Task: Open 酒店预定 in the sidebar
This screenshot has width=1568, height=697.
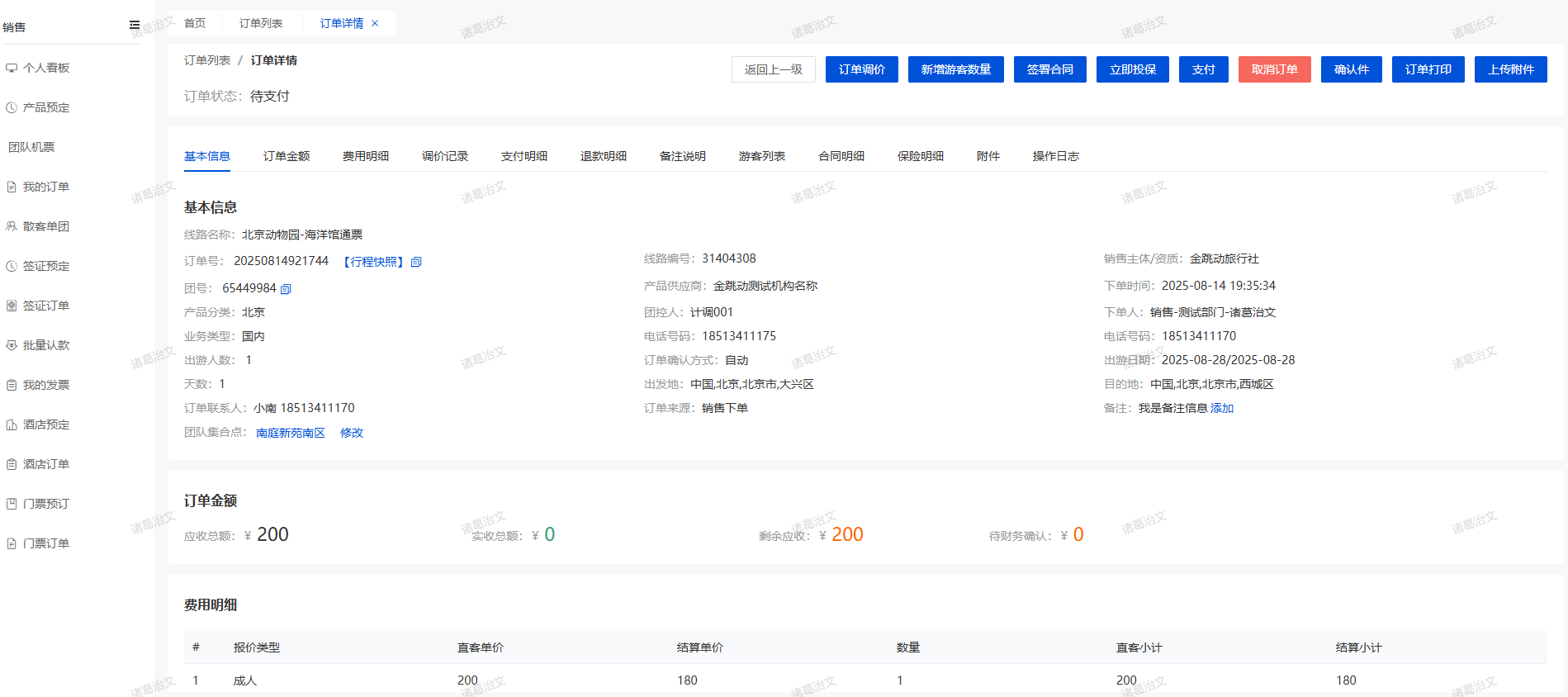Action: (46, 424)
